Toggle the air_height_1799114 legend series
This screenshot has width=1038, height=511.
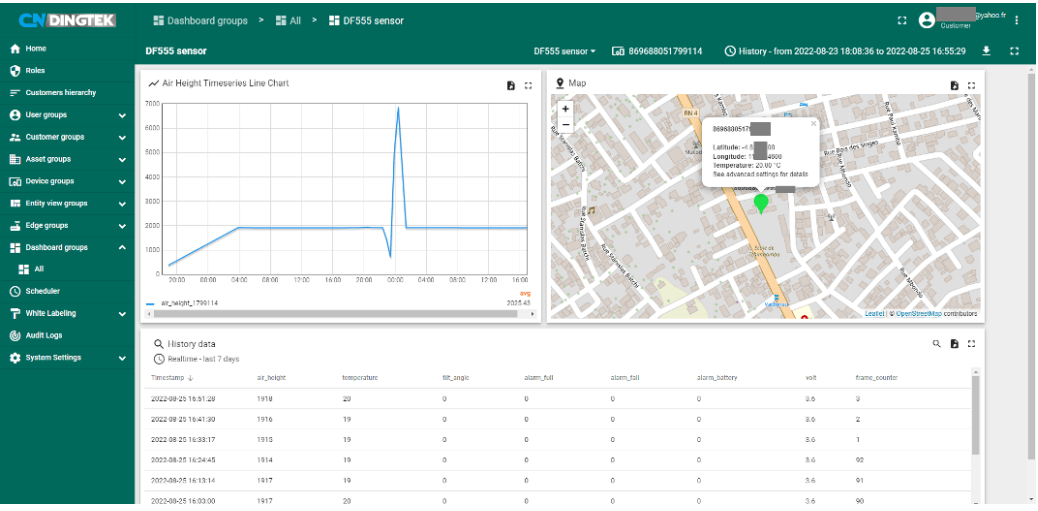[188, 303]
